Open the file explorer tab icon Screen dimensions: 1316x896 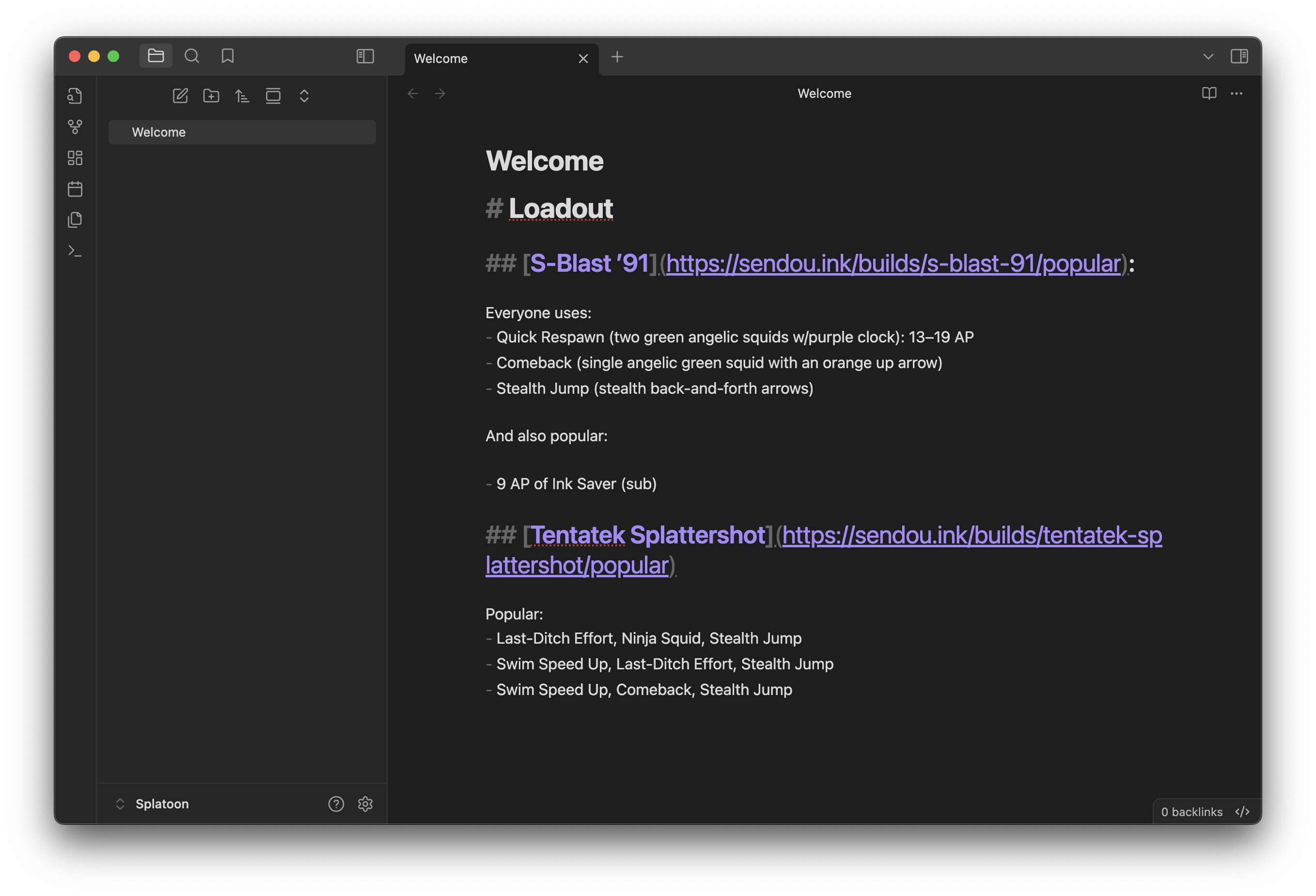156,56
